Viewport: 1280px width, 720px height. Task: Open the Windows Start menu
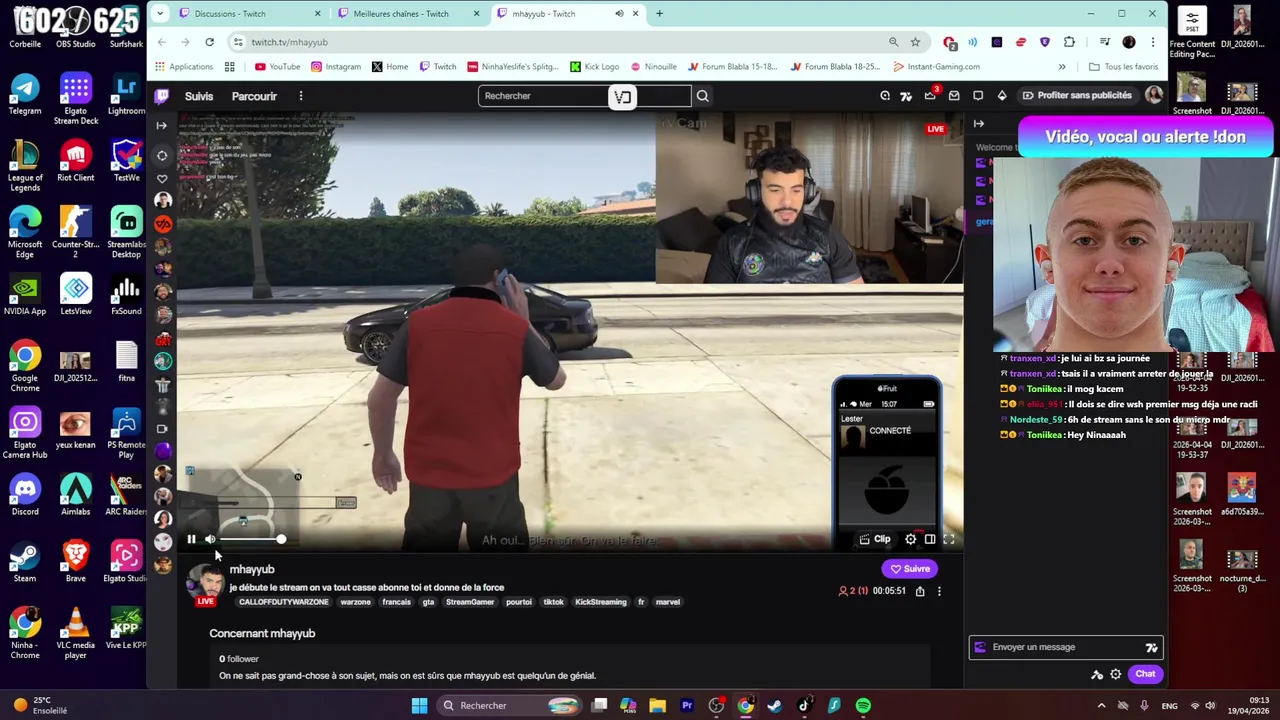[x=420, y=706]
